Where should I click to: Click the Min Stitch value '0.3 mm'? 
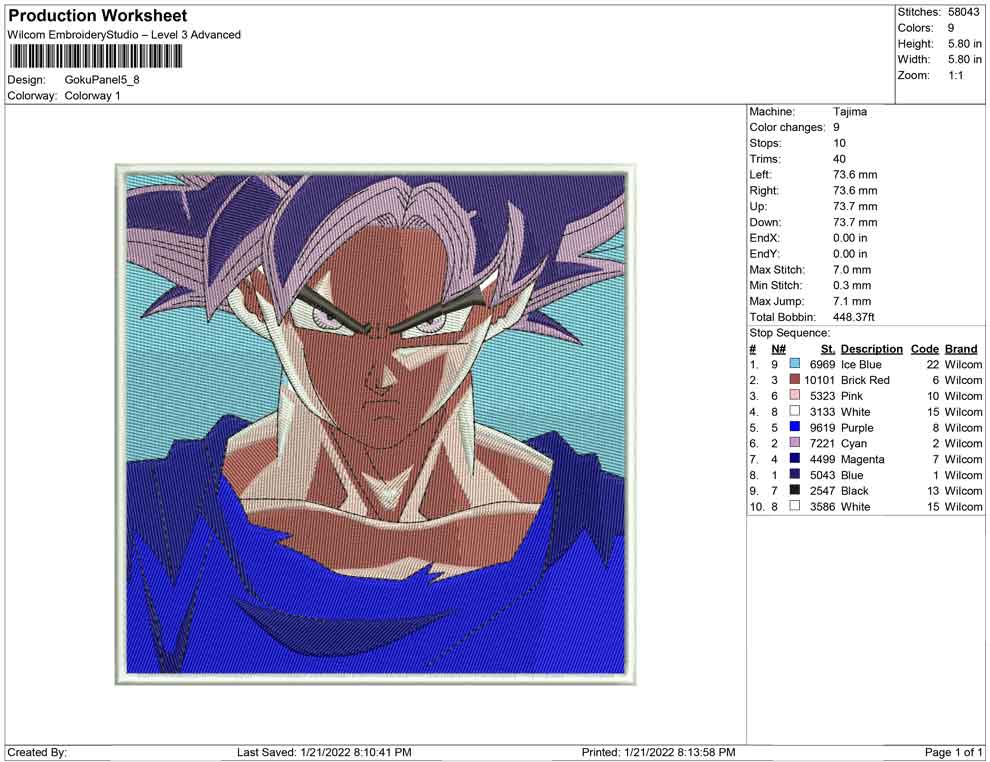pos(852,285)
